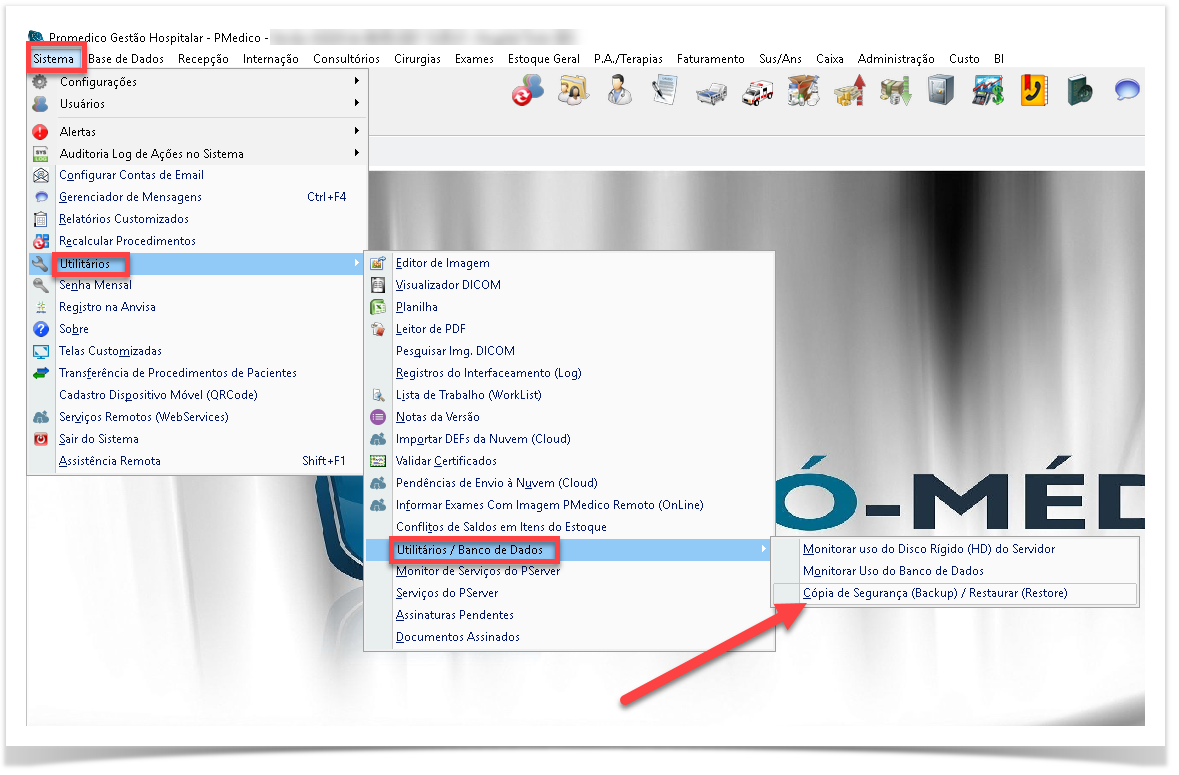Open the Faturamento menu
Viewport: 1179px width, 775px height.
tap(710, 59)
